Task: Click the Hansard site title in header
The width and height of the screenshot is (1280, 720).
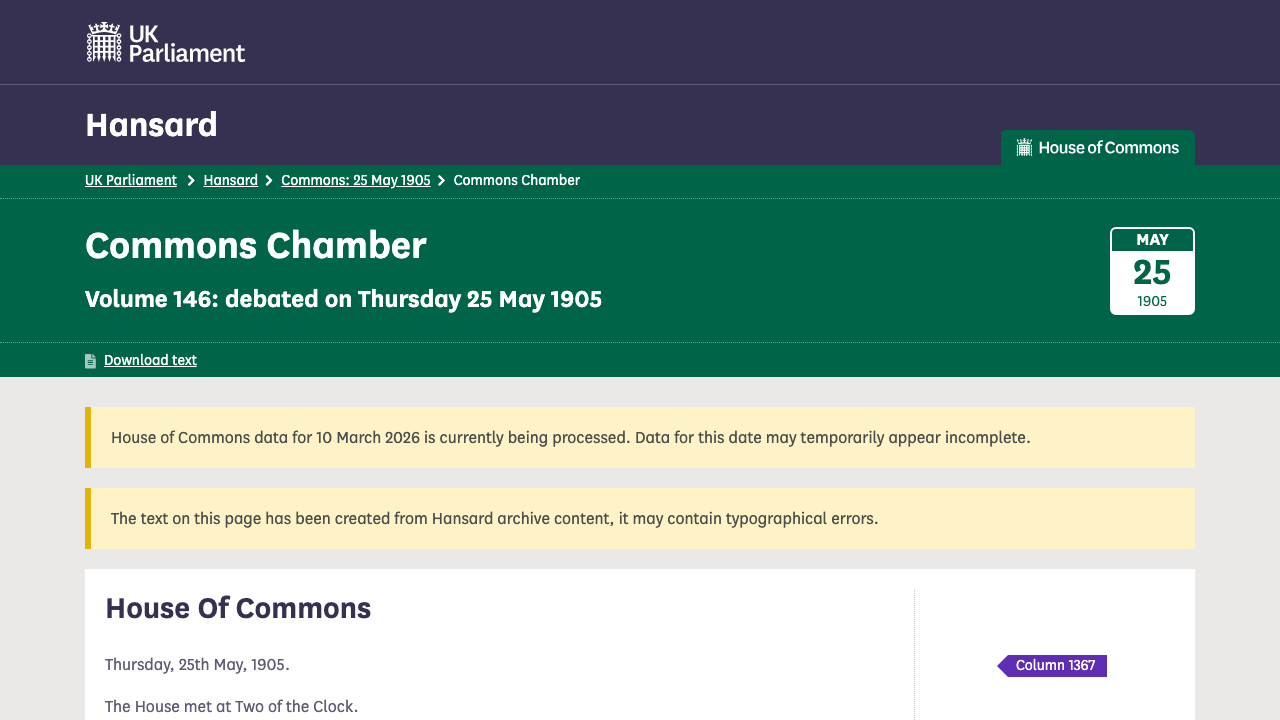Action: click(x=151, y=124)
